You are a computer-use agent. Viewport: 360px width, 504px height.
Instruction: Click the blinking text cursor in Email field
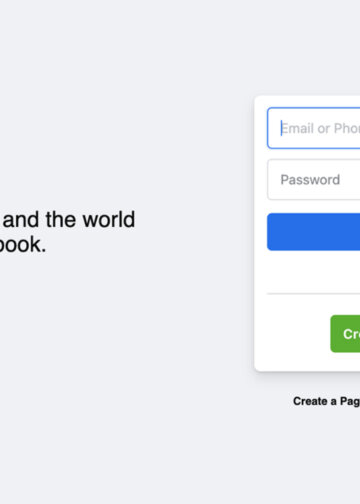[282, 128]
